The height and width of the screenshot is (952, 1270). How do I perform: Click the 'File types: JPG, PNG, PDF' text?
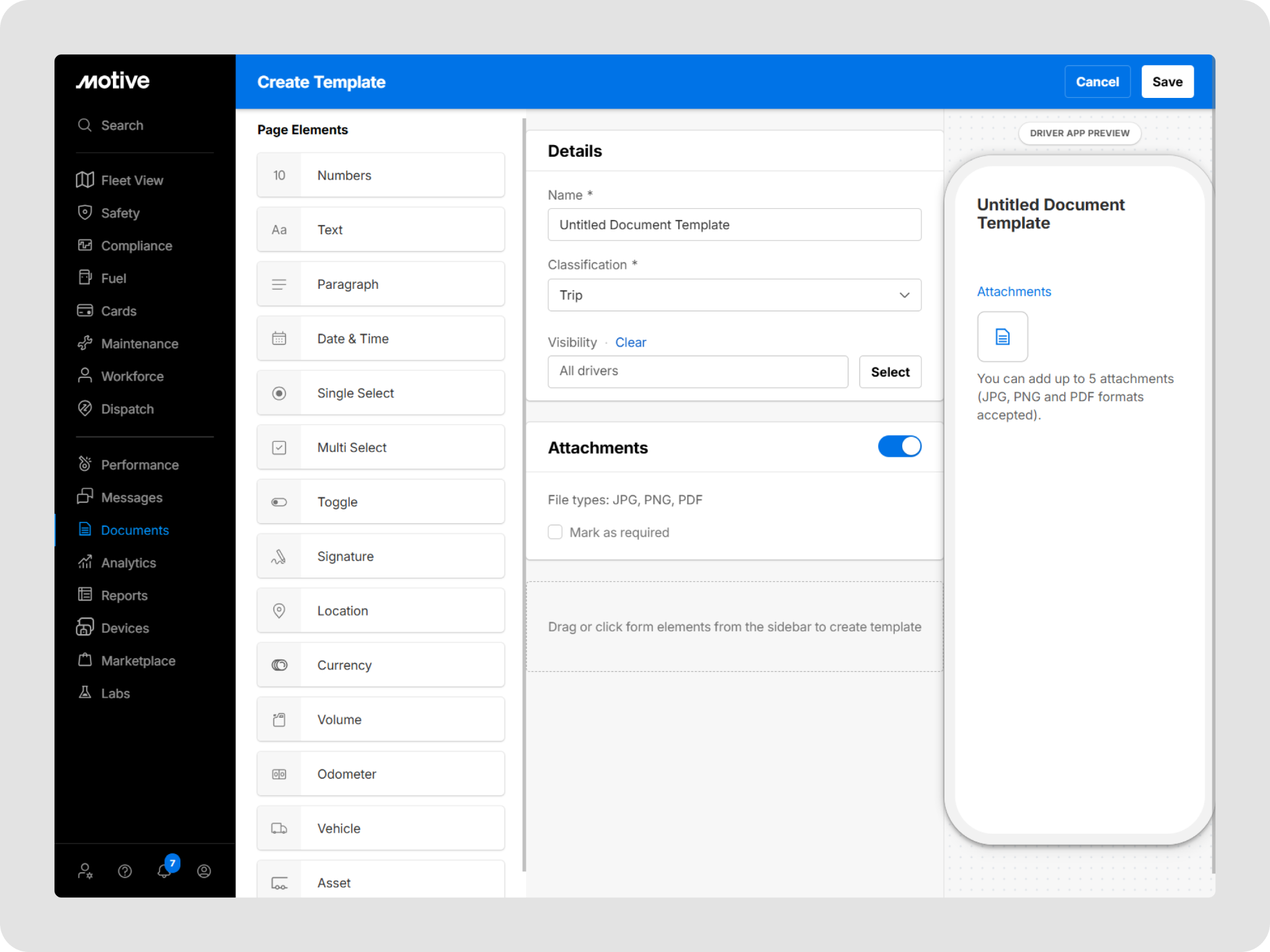pos(625,500)
